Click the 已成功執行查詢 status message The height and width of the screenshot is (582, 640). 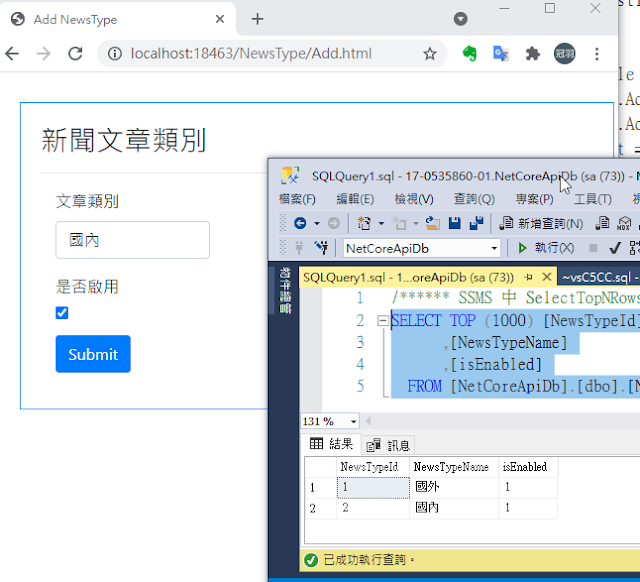[x=369, y=560]
